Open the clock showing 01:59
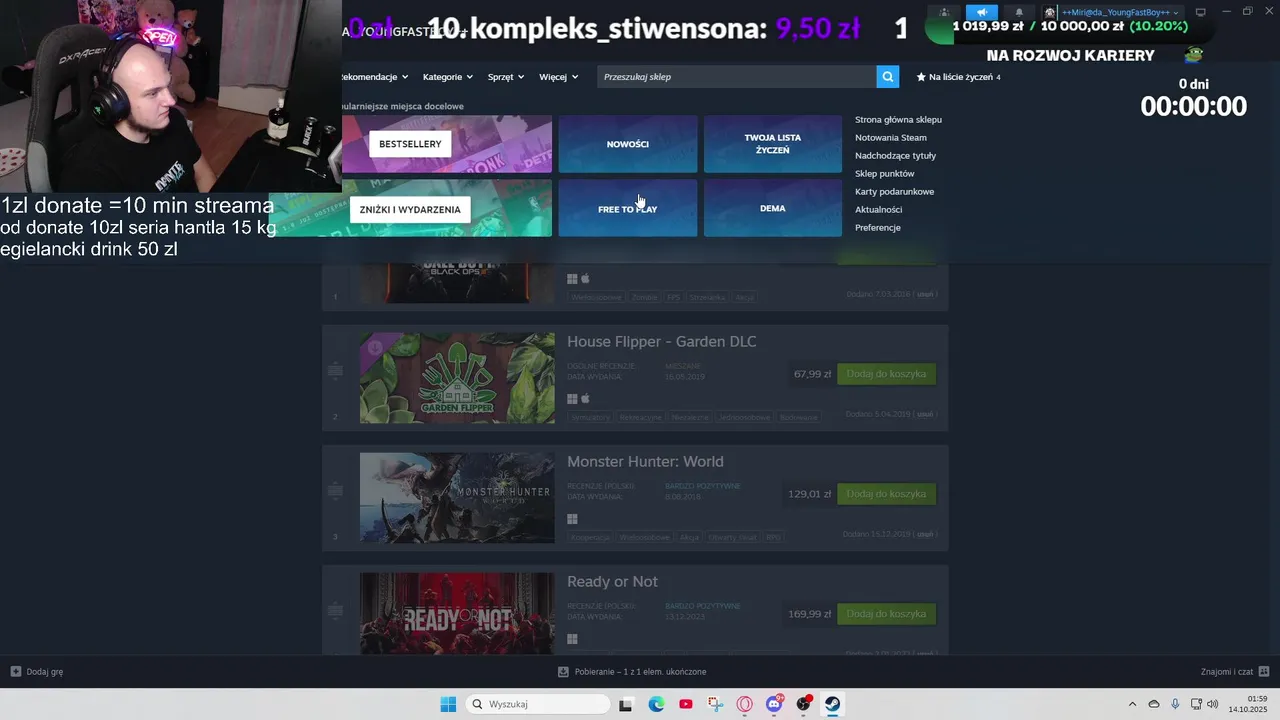1280x720 pixels. pos(1249,704)
